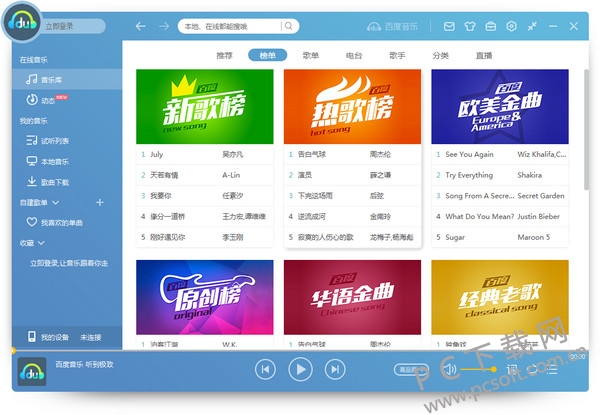Open the toolbox briefcase icon

[491, 26]
